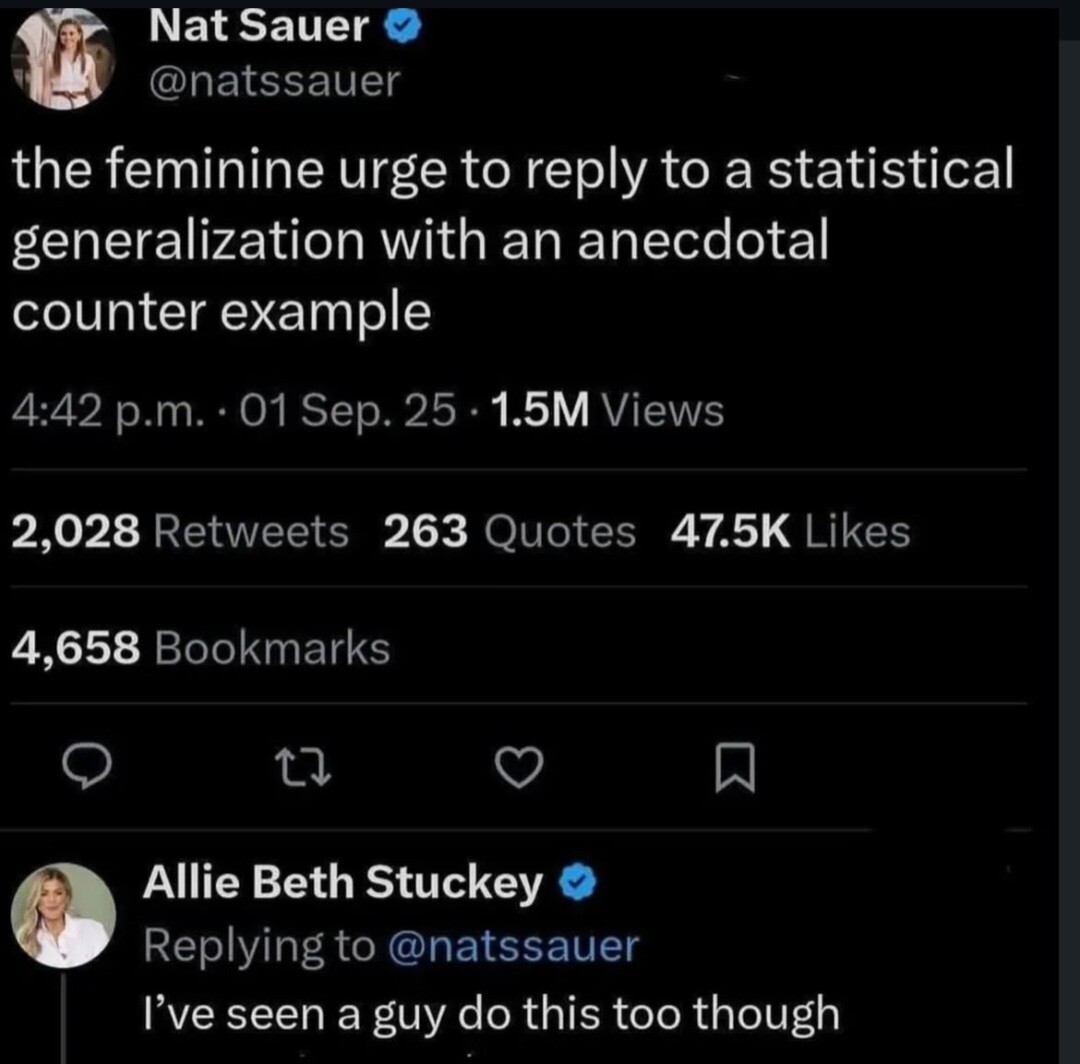
Task: Open the 4,658 Bookmarks count
Action: pos(200,649)
